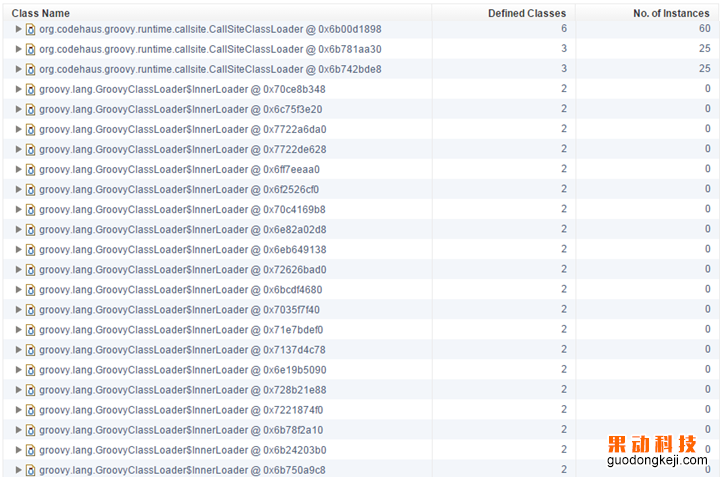This screenshot has height=479, width=722.
Task: Expand the CallSiteClassLoader @ 0x6b742bde8 row
Action: coord(18,69)
